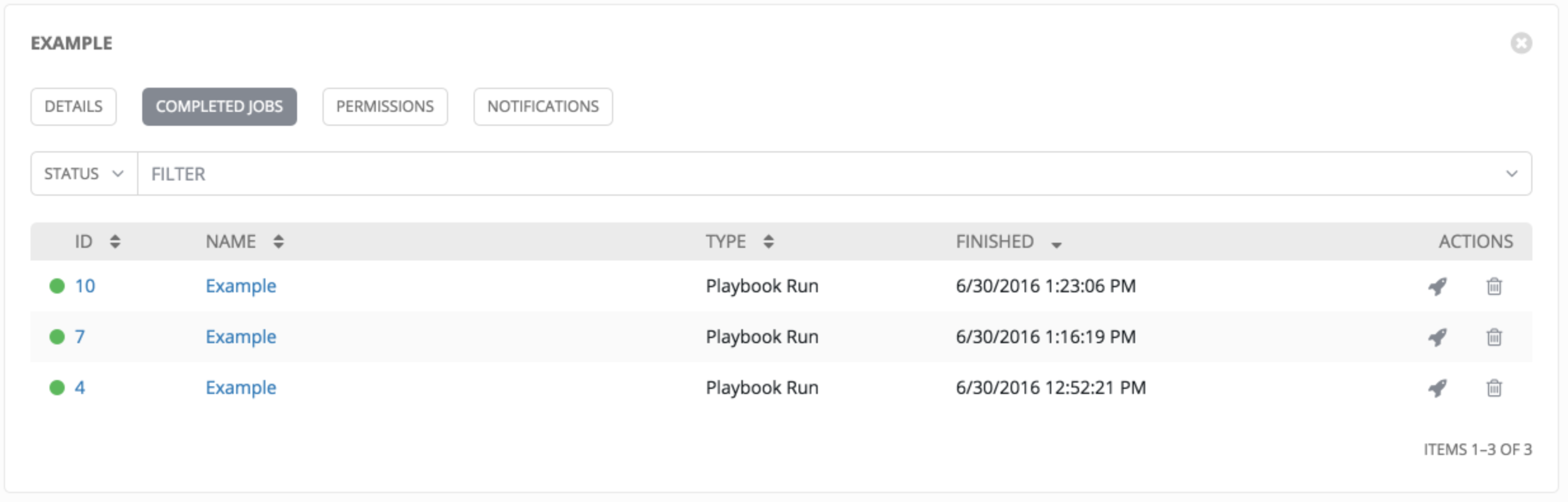The height and width of the screenshot is (502, 1568).
Task: Open job ID 7 link
Action: pos(80,337)
